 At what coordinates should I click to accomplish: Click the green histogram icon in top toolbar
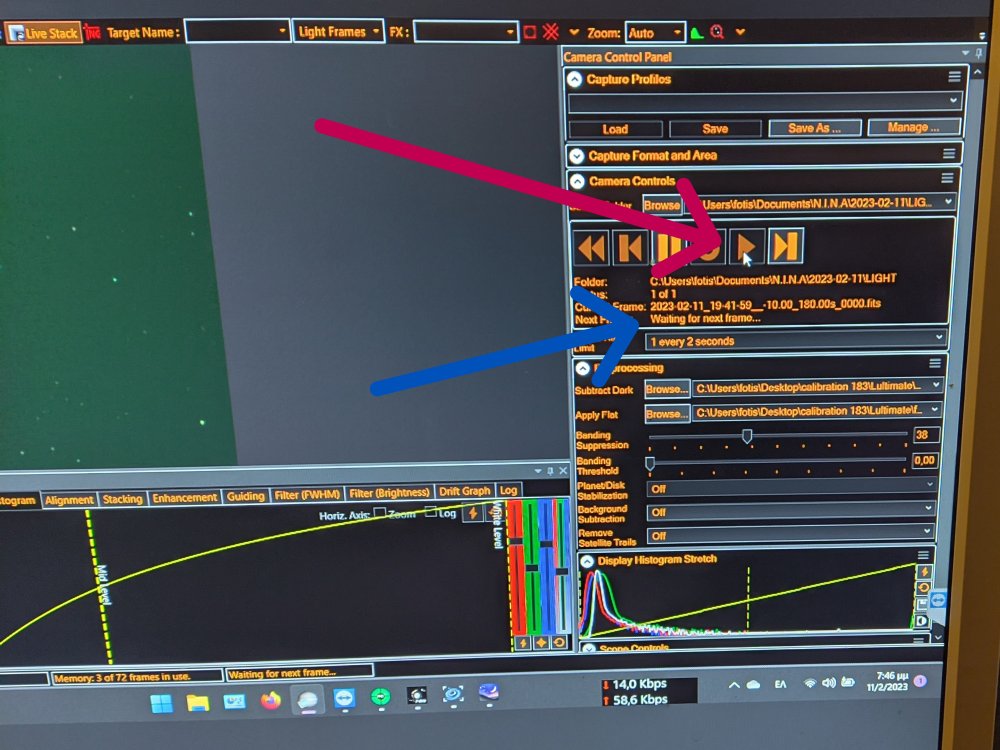pyautogui.click(x=696, y=33)
